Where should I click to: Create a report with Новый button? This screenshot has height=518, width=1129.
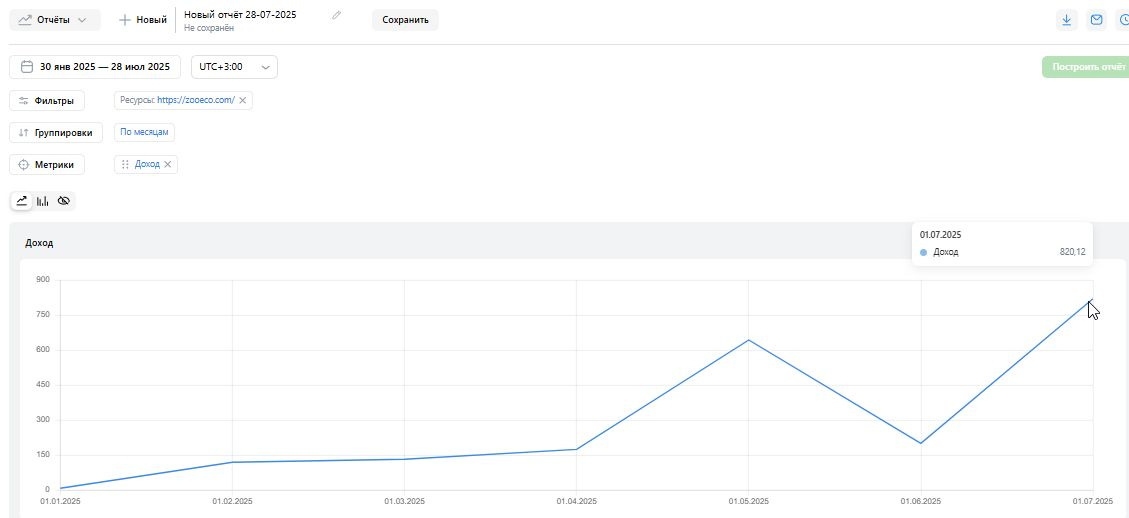(x=143, y=20)
